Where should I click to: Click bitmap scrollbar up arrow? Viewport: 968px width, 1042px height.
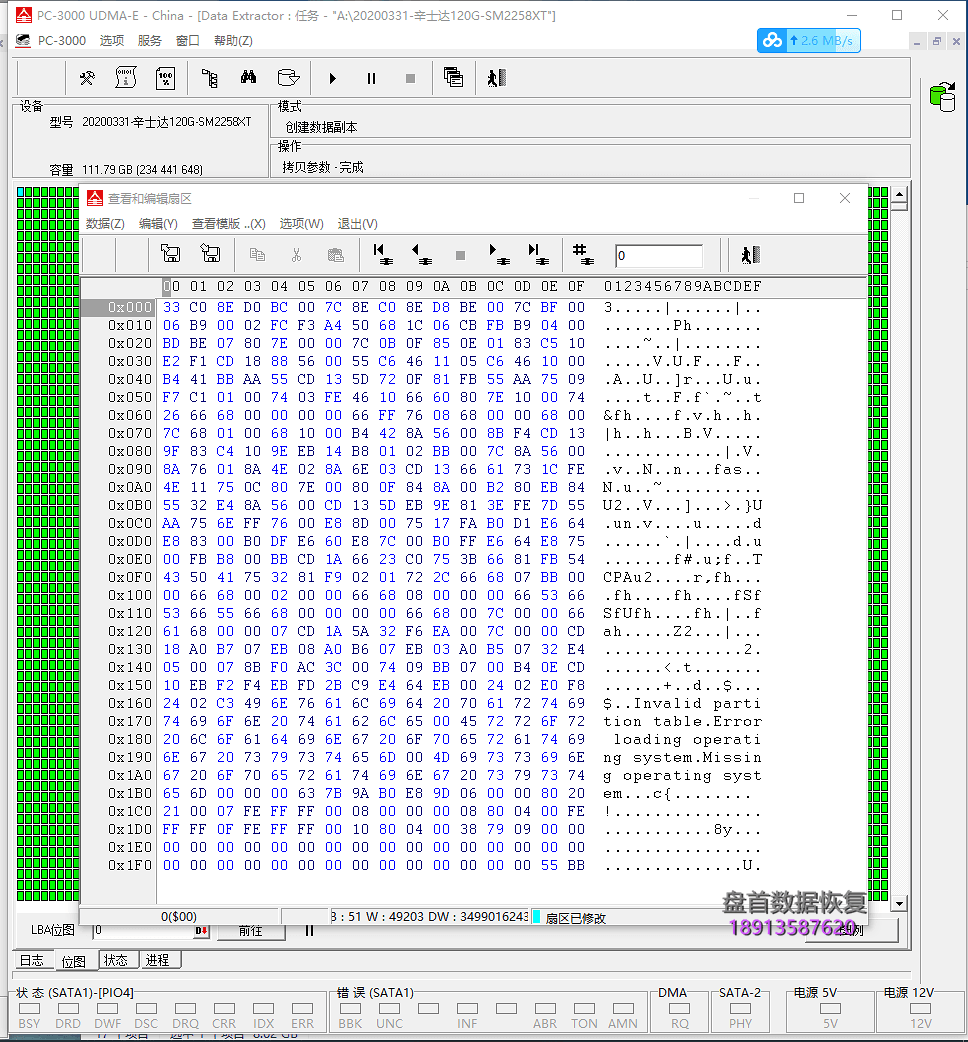click(x=900, y=195)
